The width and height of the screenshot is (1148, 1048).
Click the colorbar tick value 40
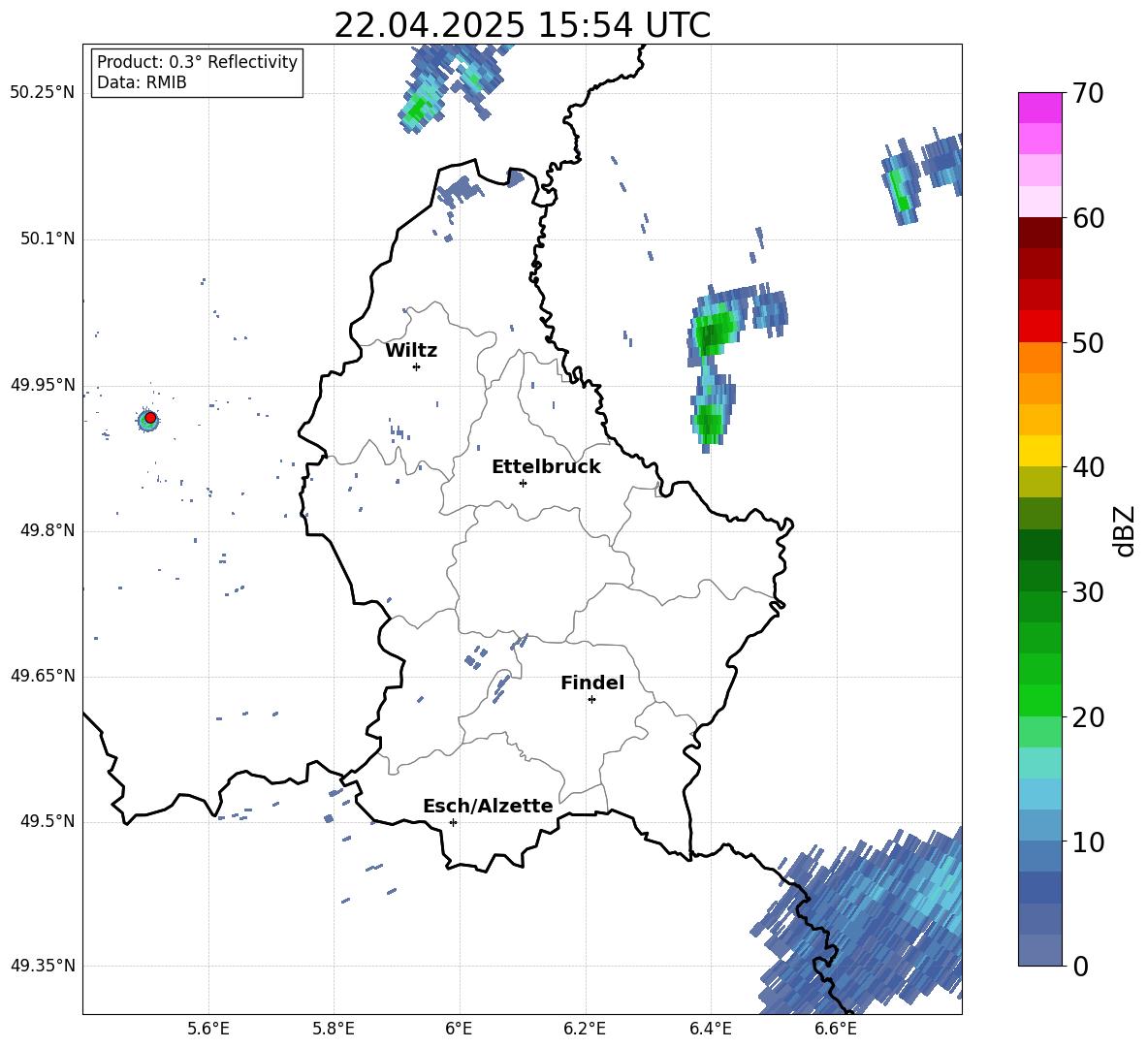(1088, 467)
